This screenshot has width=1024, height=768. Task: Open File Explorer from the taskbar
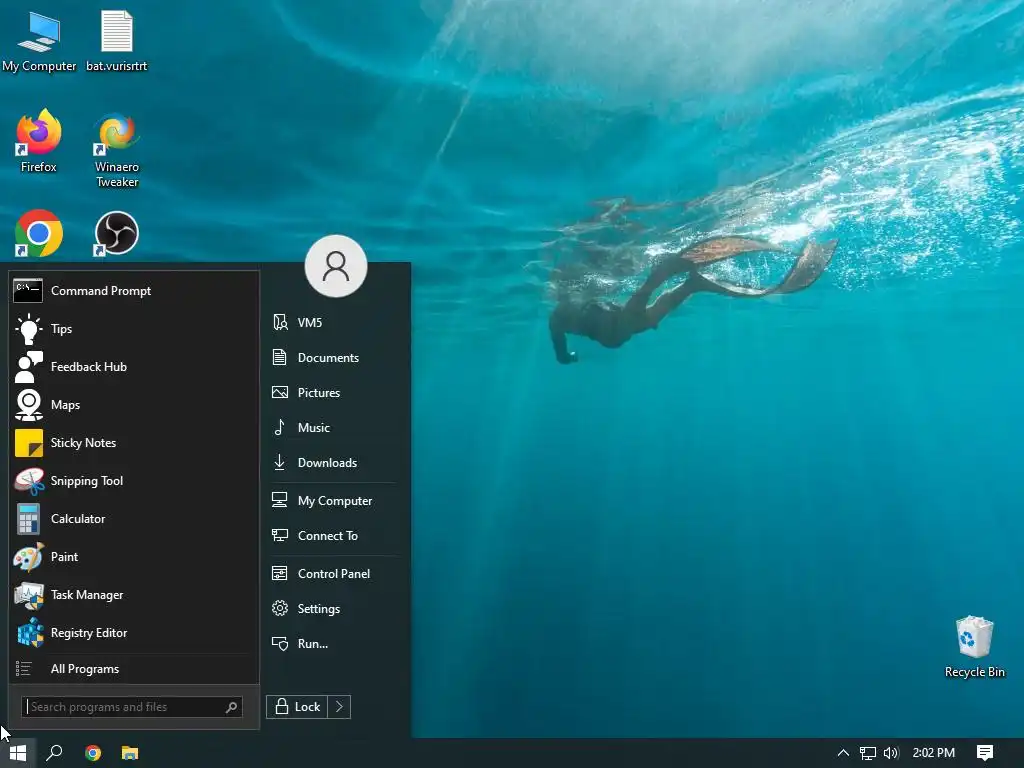(x=130, y=753)
